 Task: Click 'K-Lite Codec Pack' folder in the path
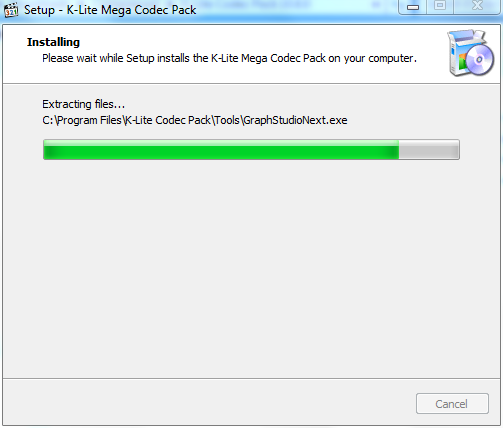168,120
